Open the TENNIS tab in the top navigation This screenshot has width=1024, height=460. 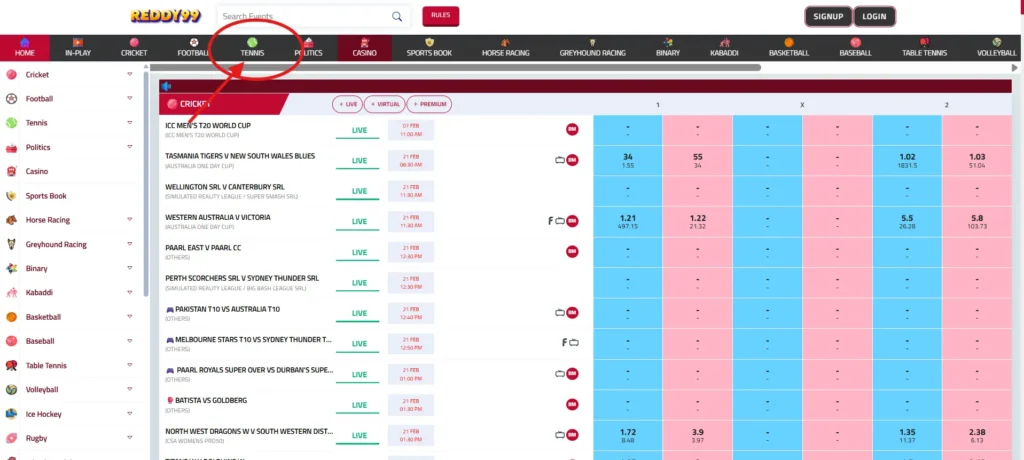click(252, 48)
